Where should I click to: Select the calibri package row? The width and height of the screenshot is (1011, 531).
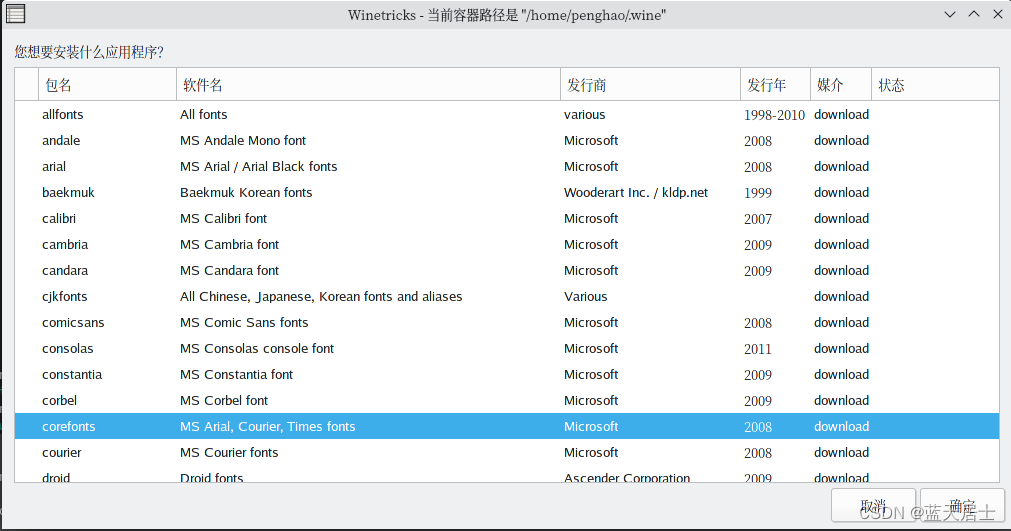tap(507, 218)
